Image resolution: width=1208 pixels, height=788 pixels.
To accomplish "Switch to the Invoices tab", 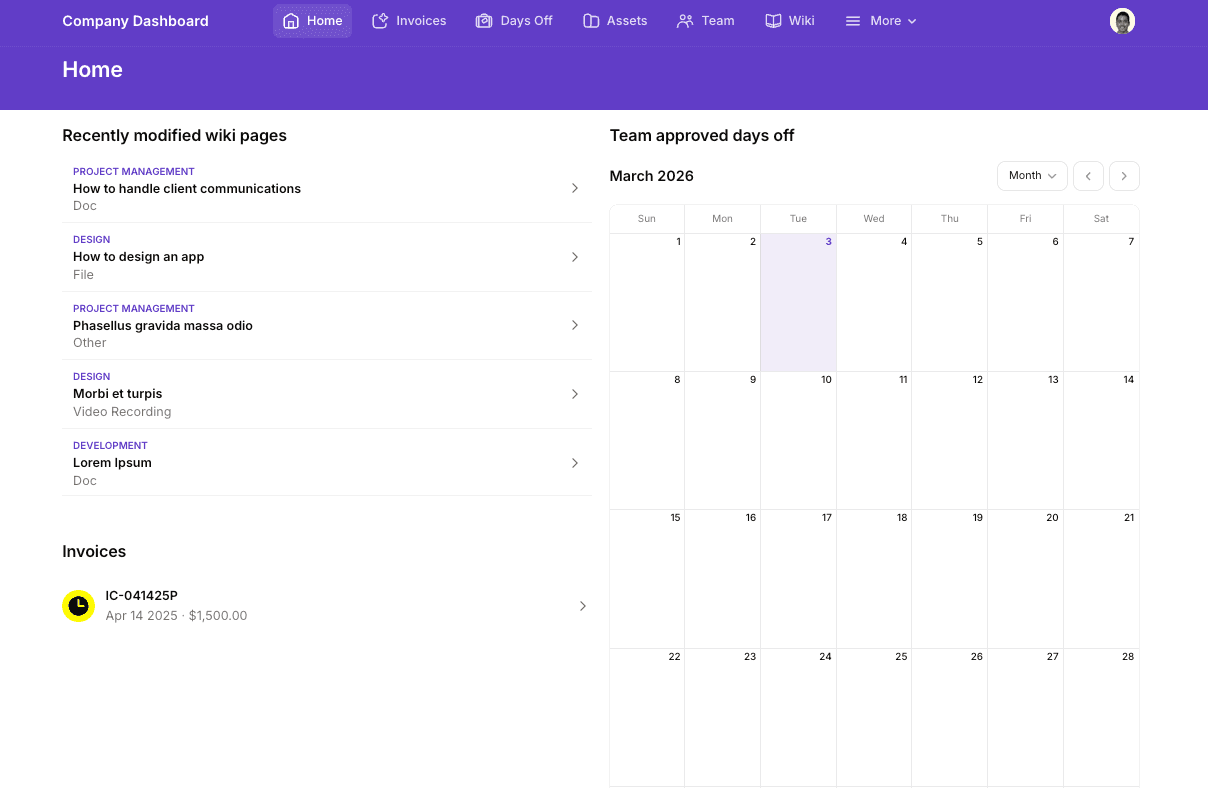I will [409, 20].
